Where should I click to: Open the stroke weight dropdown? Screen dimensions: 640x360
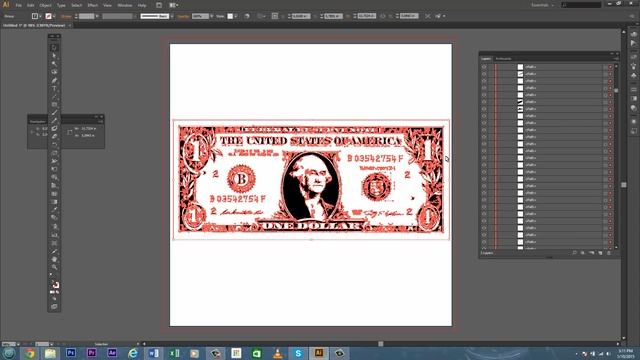(97, 16)
